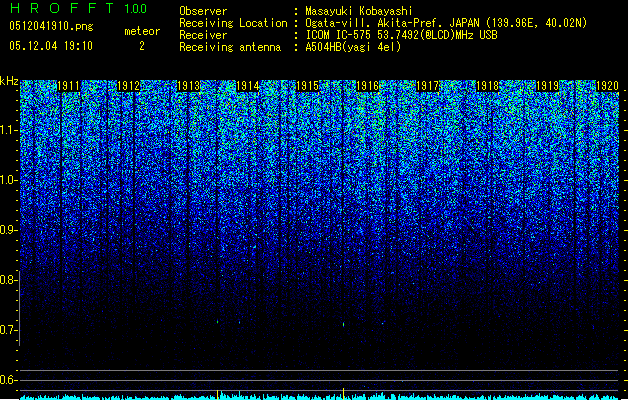Click the 0.7 kHz axis tick label
629x400 pixels.
(x=8, y=330)
